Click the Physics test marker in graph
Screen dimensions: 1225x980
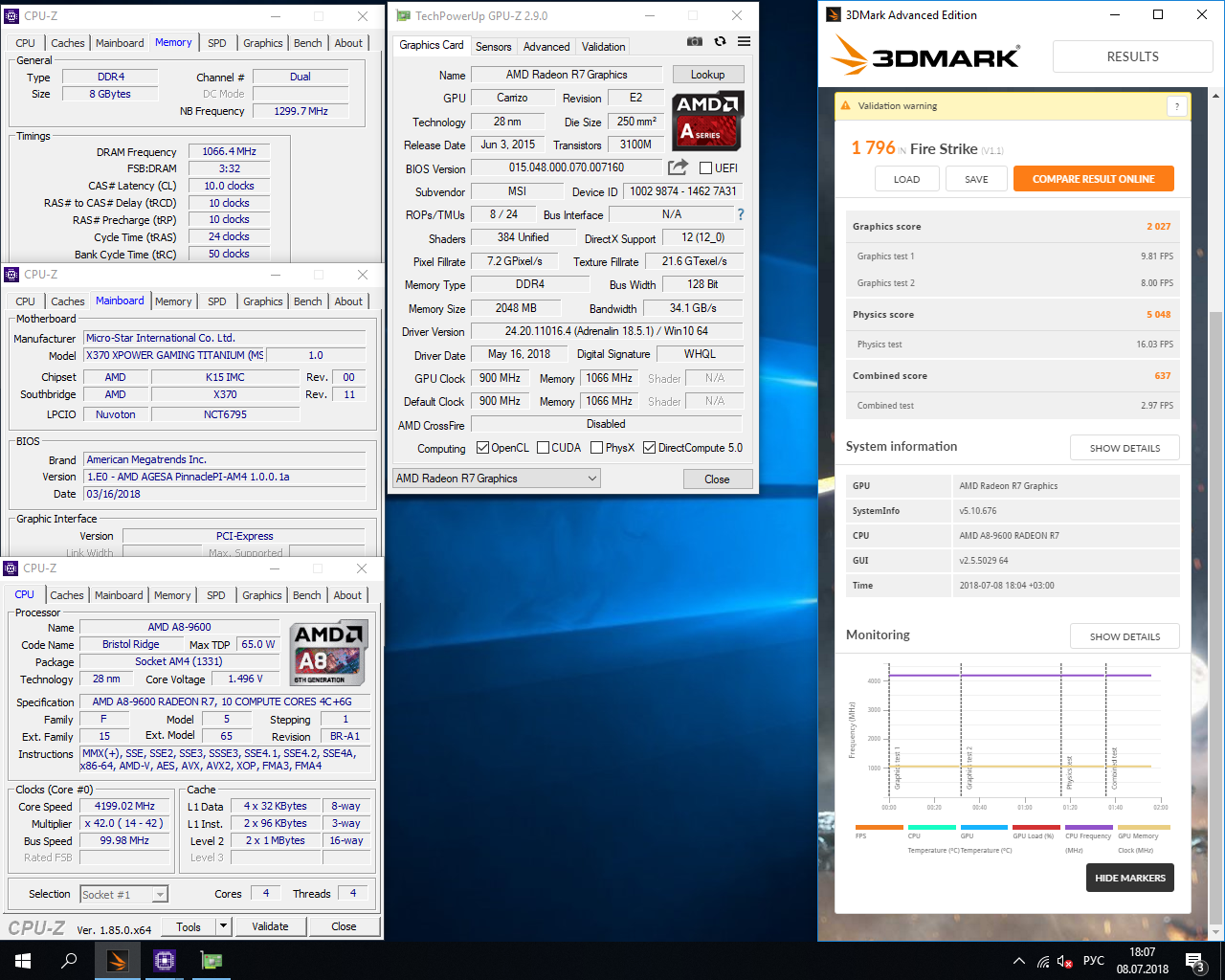(x=1062, y=729)
